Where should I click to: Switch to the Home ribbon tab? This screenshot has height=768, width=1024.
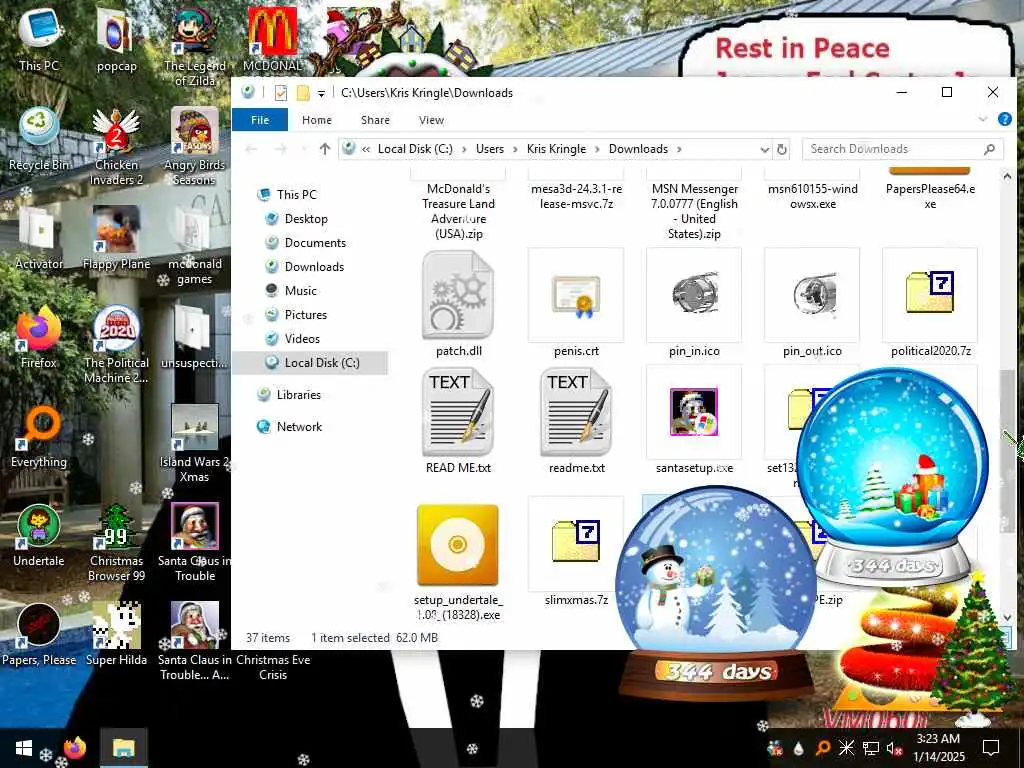click(x=317, y=120)
